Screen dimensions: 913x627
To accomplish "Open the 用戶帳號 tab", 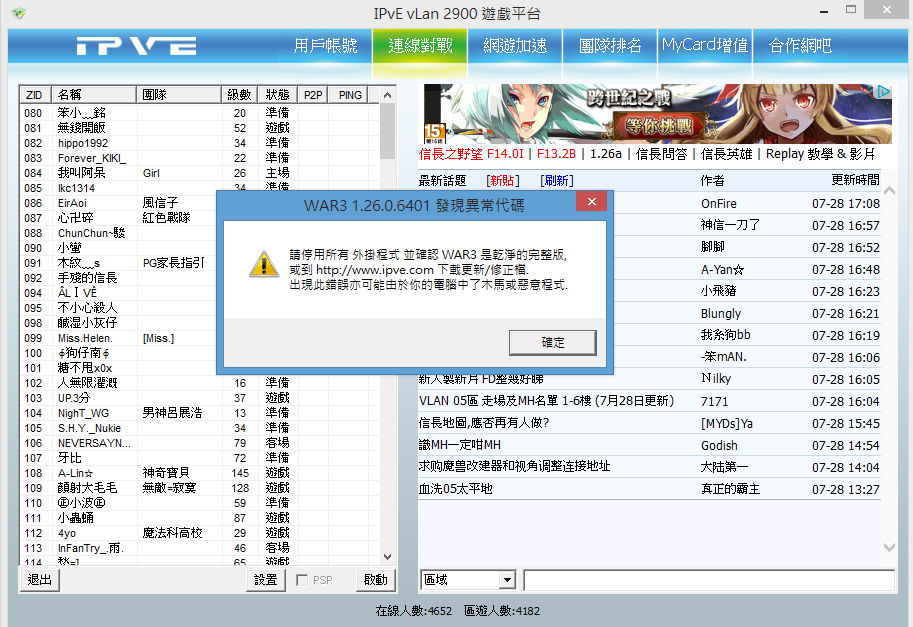I will (325, 45).
